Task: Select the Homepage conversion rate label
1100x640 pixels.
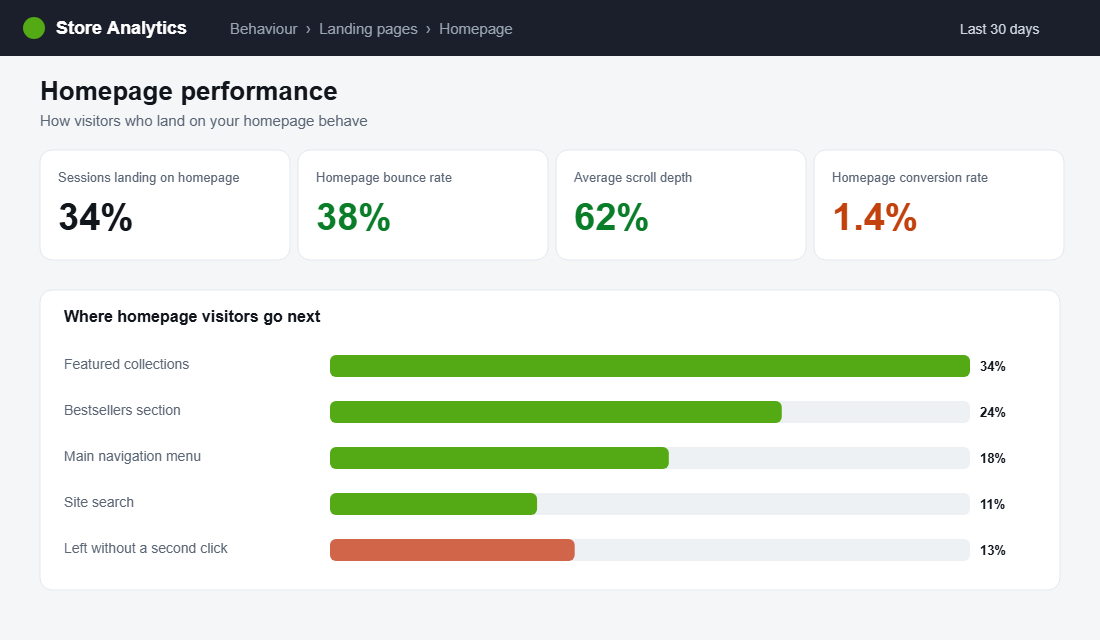Action: pyautogui.click(x=910, y=178)
